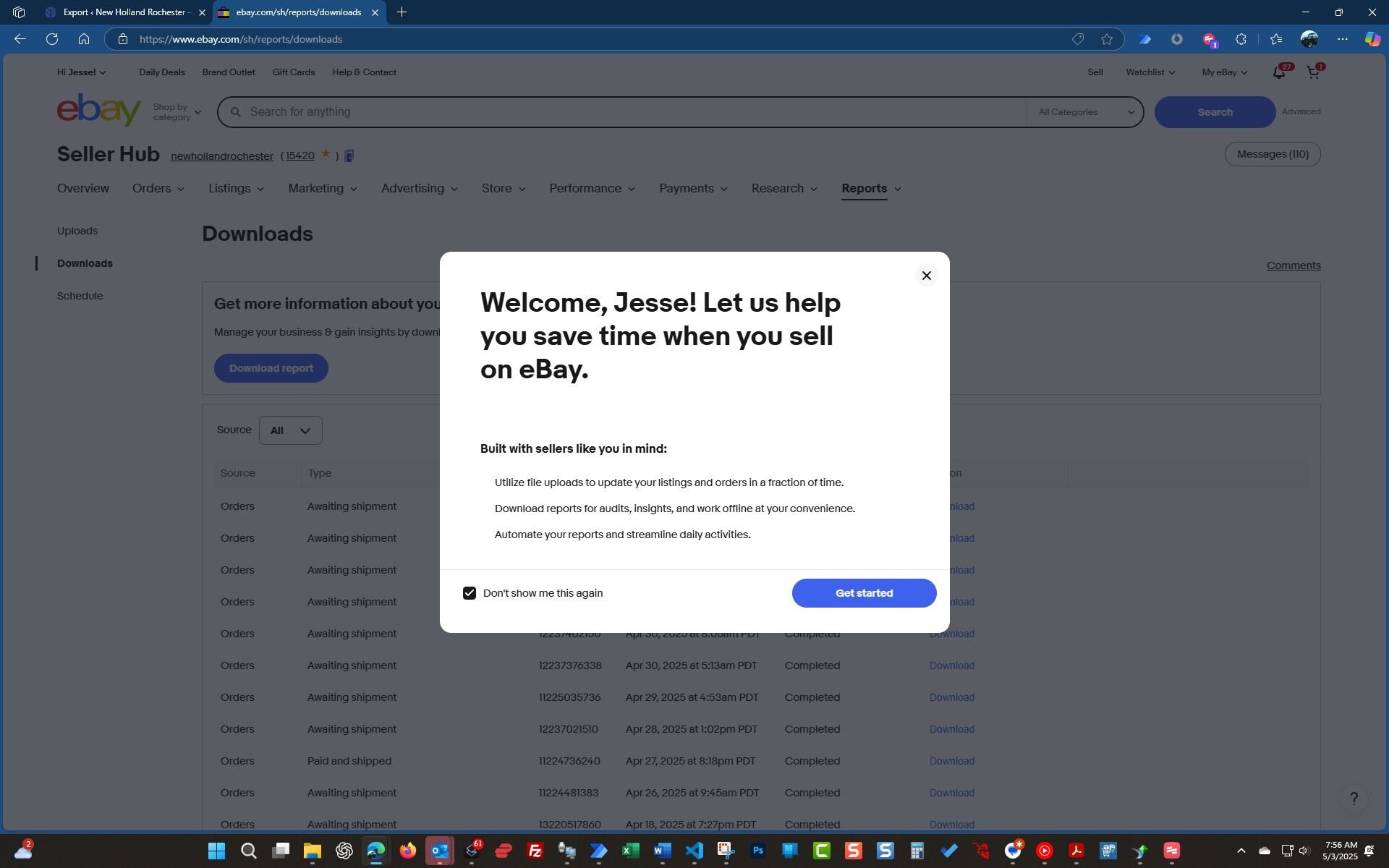The height and width of the screenshot is (868, 1389).
Task: Open Excel from the taskbar
Action: point(630,851)
